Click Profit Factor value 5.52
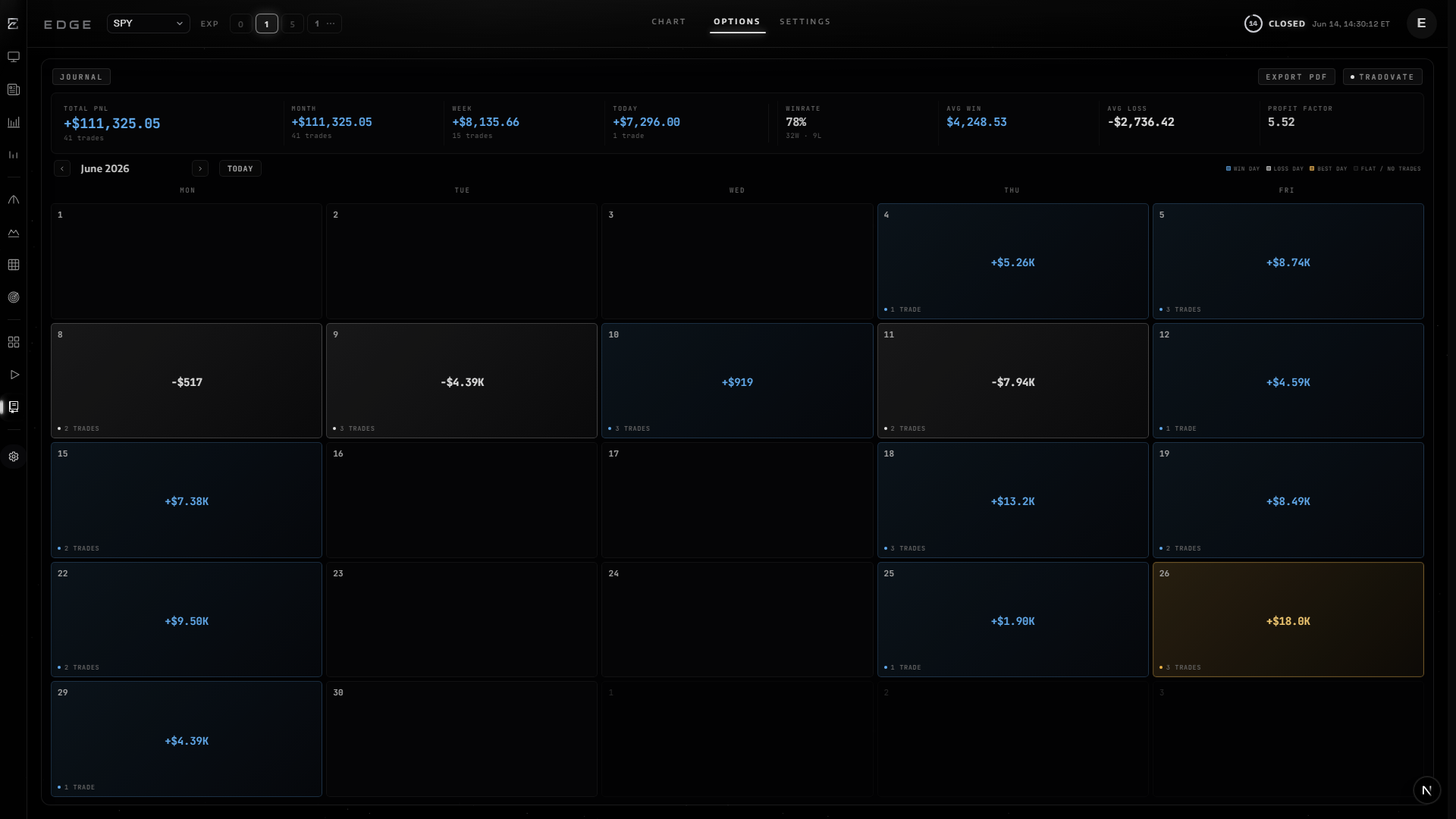Viewport: 1456px width, 819px height. pyautogui.click(x=1282, y=122)
